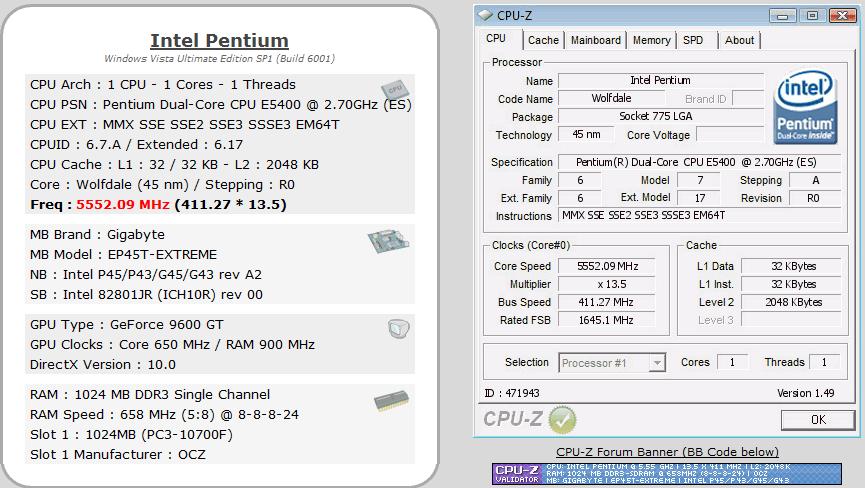Click the 'CPU EXT' instruction sets line
865x488 pixels.
point(184,125)
